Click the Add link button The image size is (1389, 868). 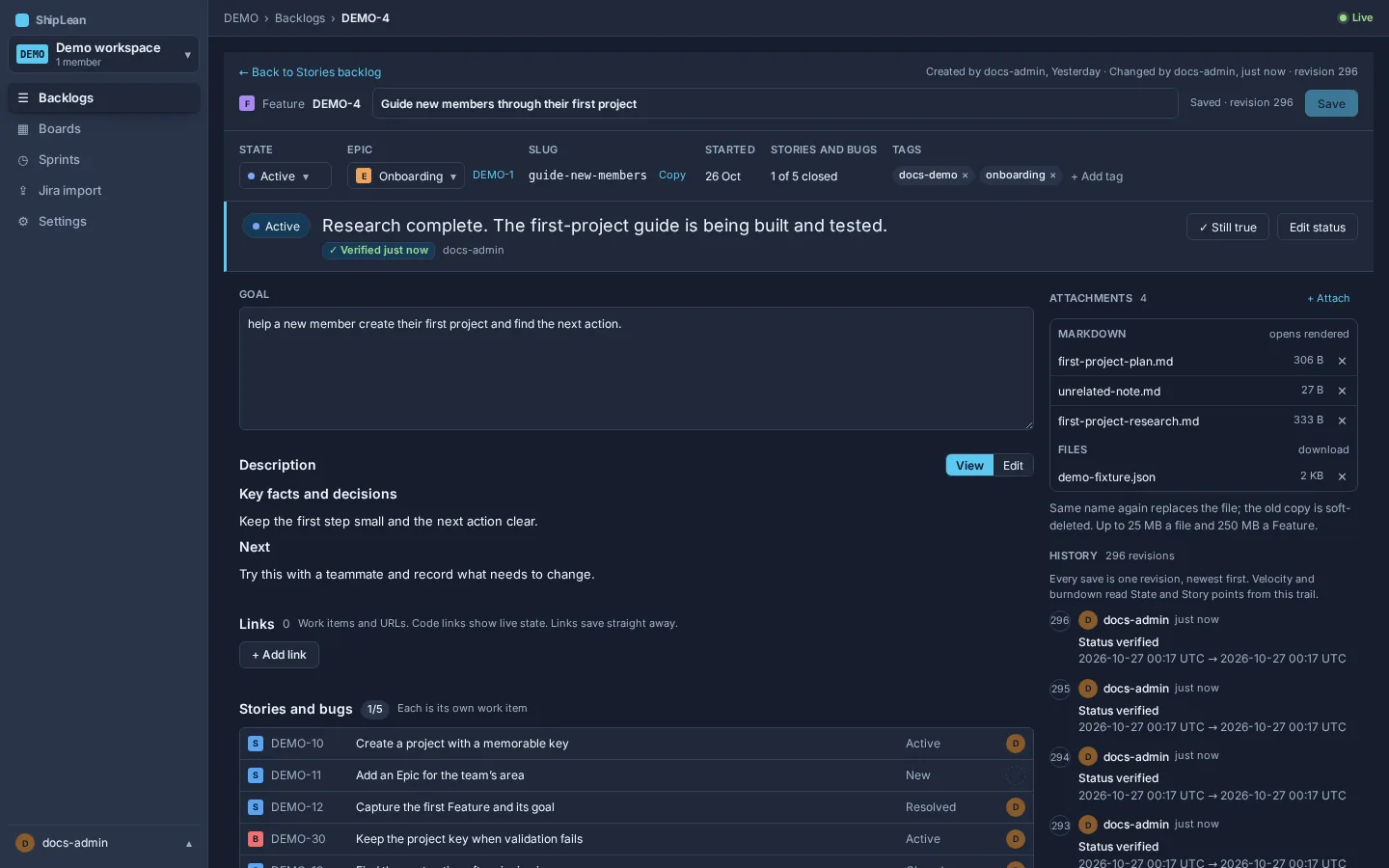pos(279,655)
